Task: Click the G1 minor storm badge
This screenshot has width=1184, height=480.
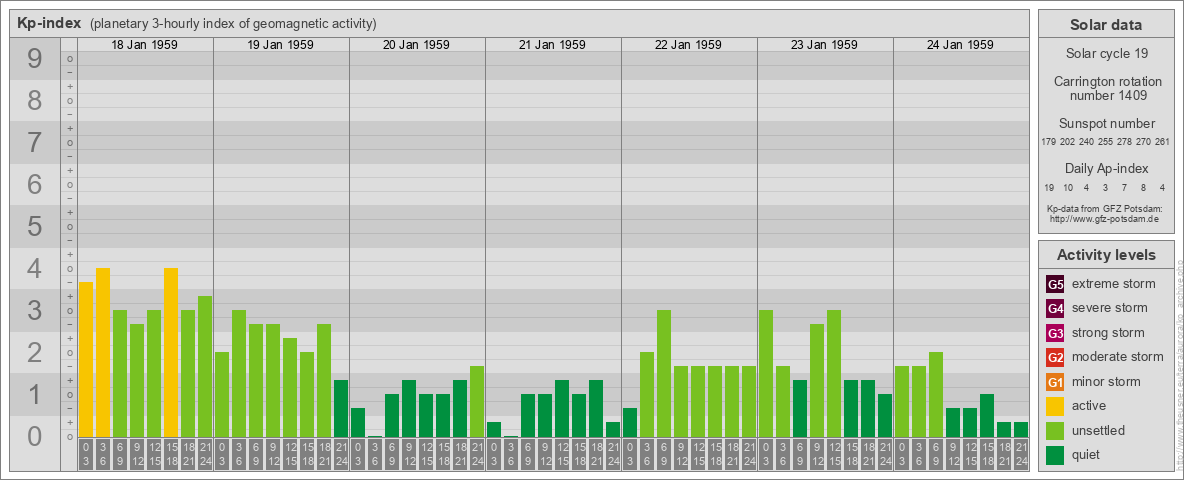Action: pyautogui.click(x=1055, y=382)
